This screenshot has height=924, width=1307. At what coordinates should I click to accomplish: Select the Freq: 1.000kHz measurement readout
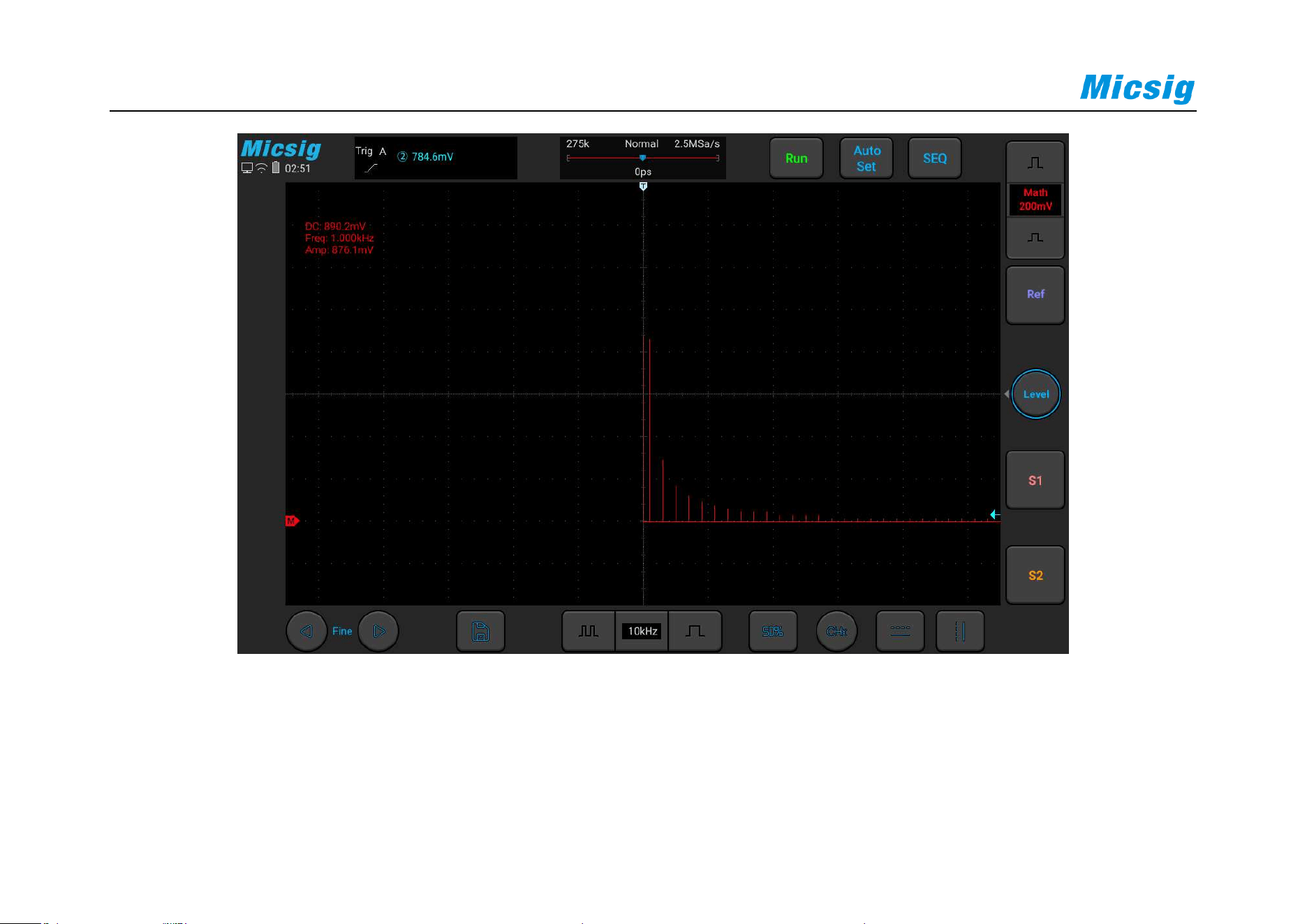339,238
